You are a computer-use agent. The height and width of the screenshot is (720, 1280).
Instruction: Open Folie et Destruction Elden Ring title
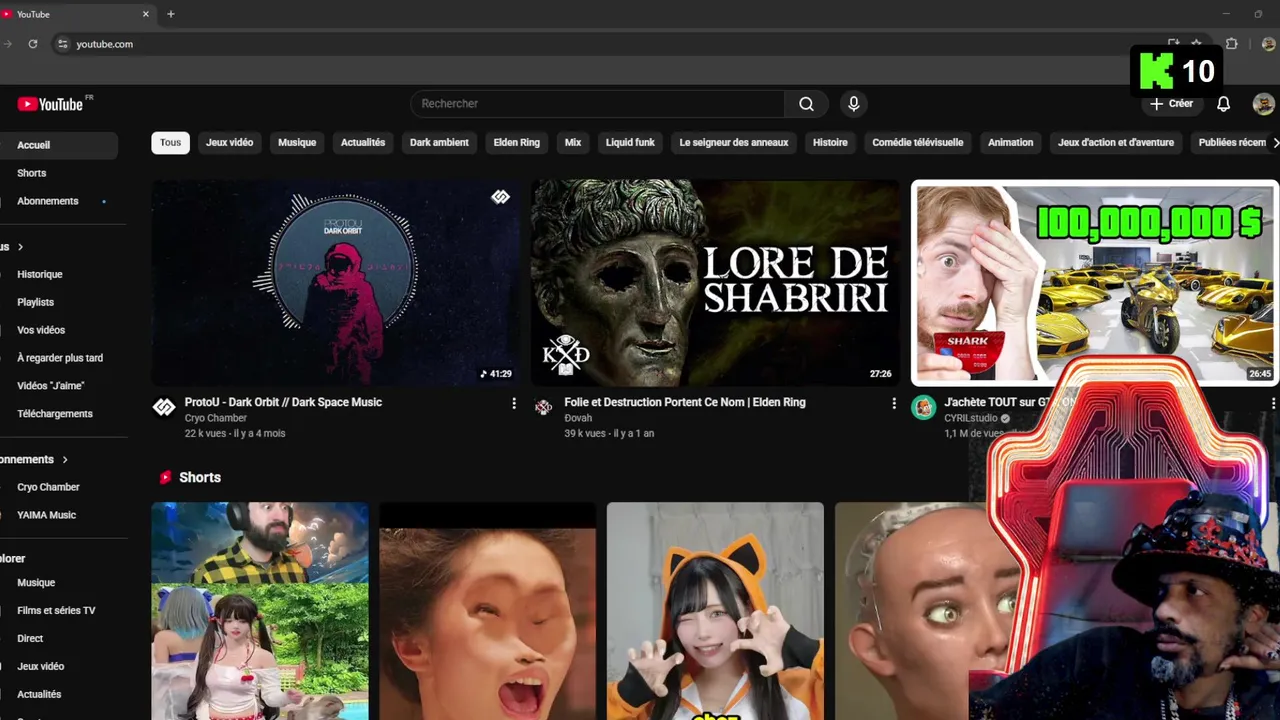point(685,402)
